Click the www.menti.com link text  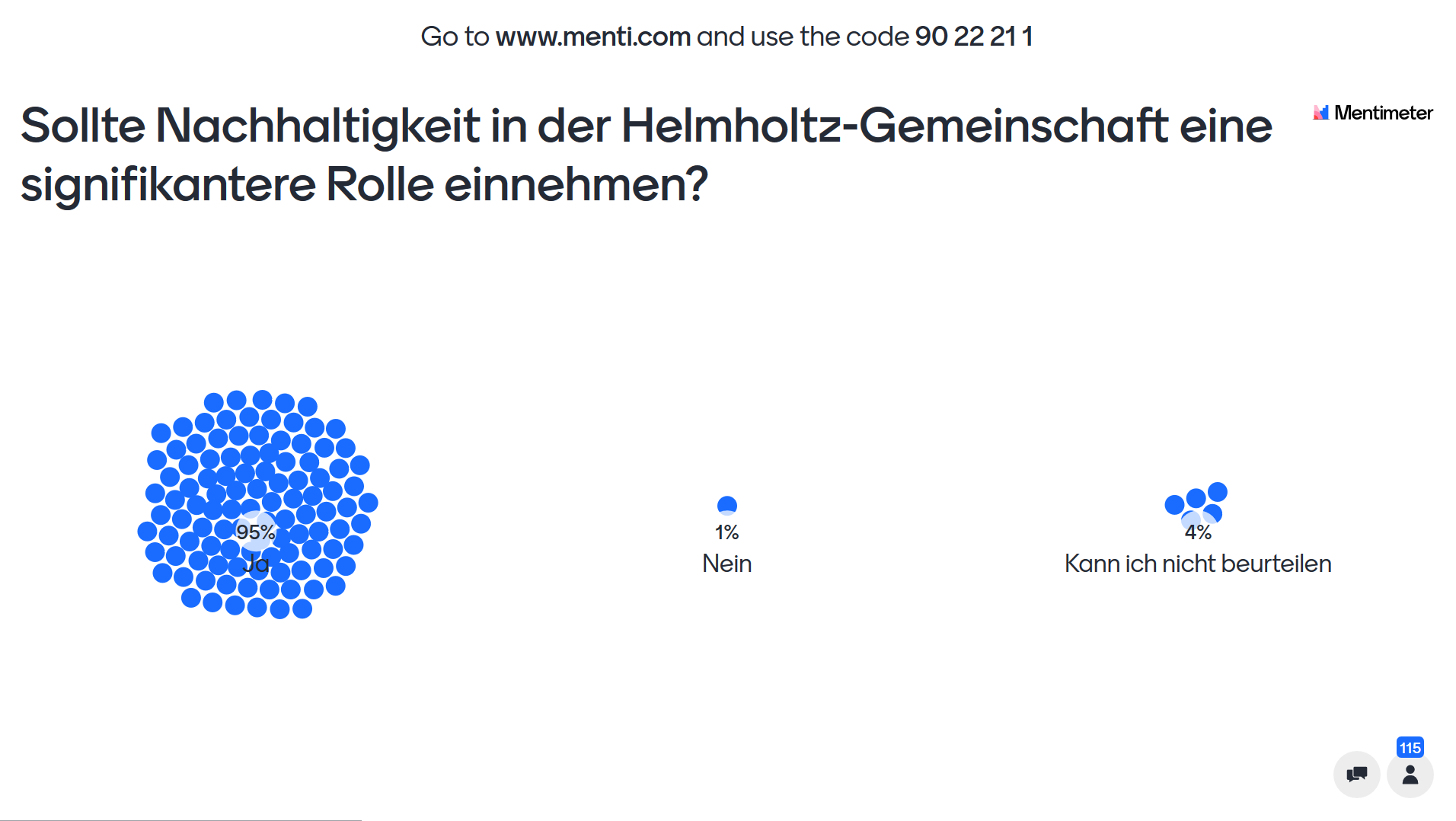(592, 37)
